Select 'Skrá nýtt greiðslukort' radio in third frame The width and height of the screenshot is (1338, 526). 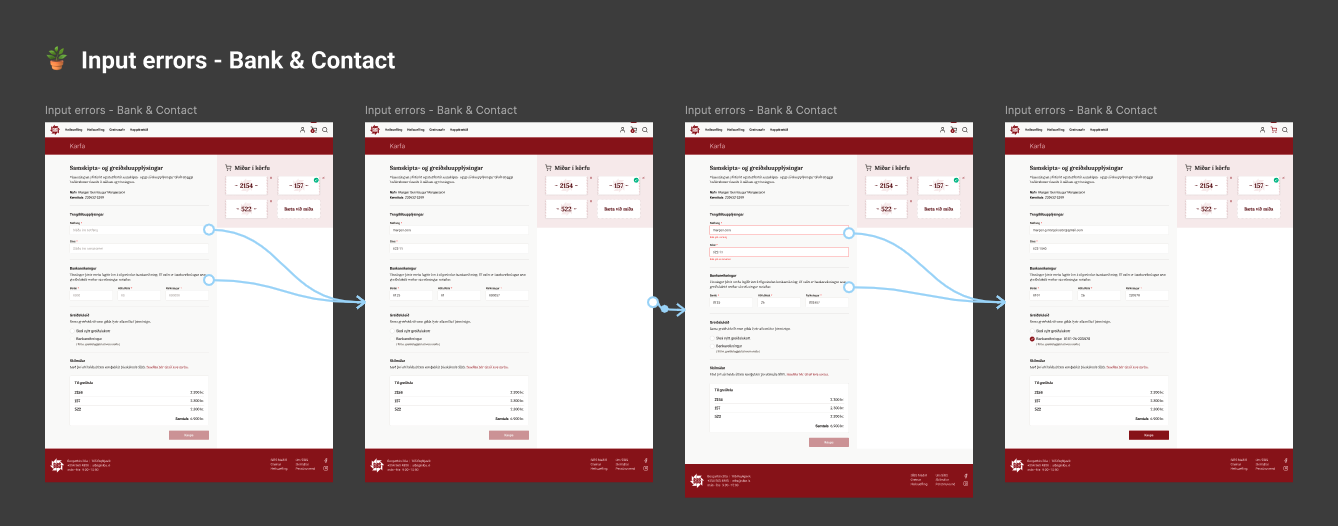(712, 339)
